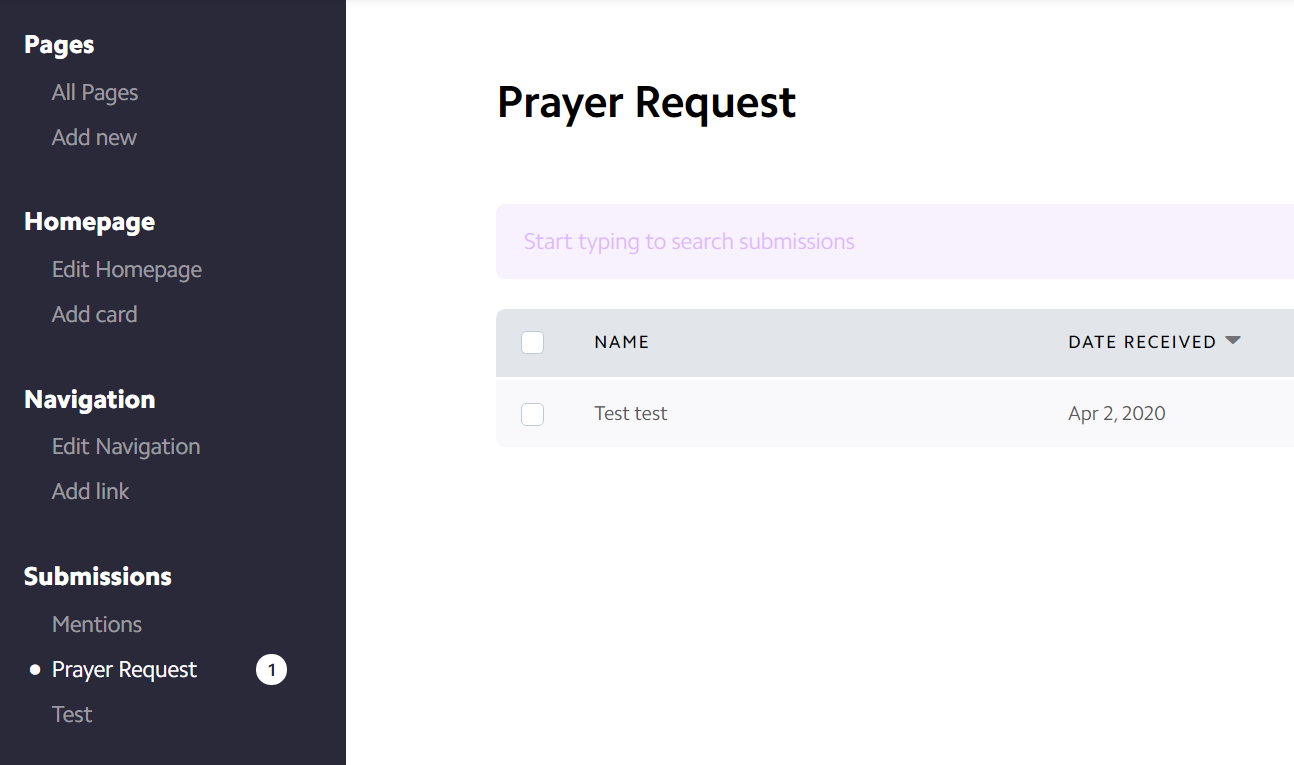
Task: Open All Pages in sidebar
Action: (95, 93)
